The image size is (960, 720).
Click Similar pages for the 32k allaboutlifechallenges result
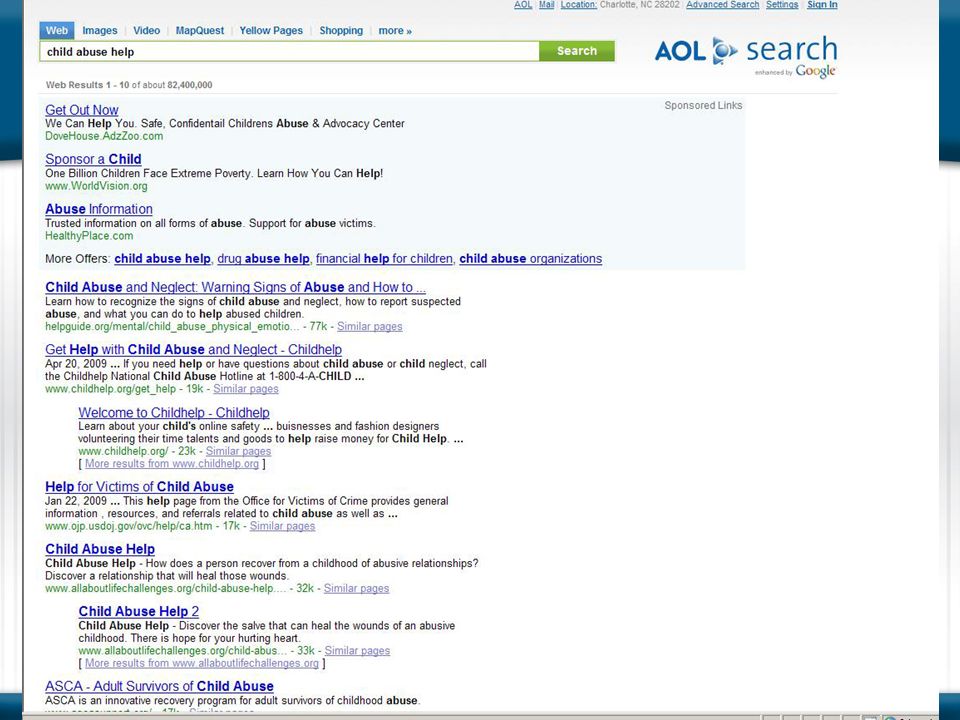click(x=356, y=588)
